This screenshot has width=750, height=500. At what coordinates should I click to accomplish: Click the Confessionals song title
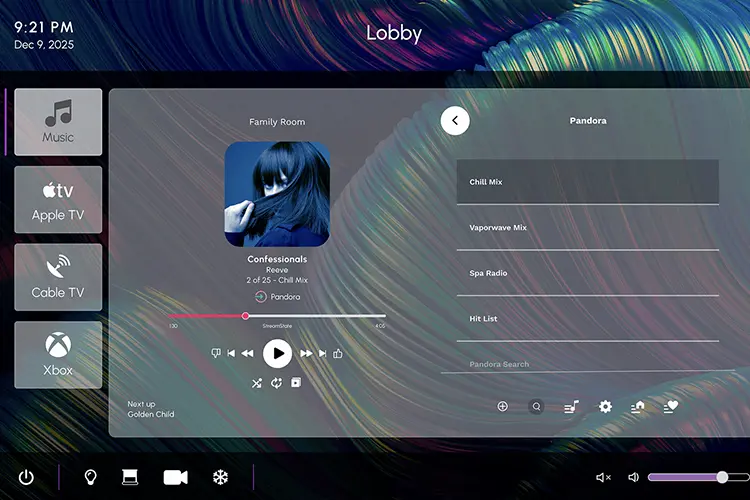point(277,259)
